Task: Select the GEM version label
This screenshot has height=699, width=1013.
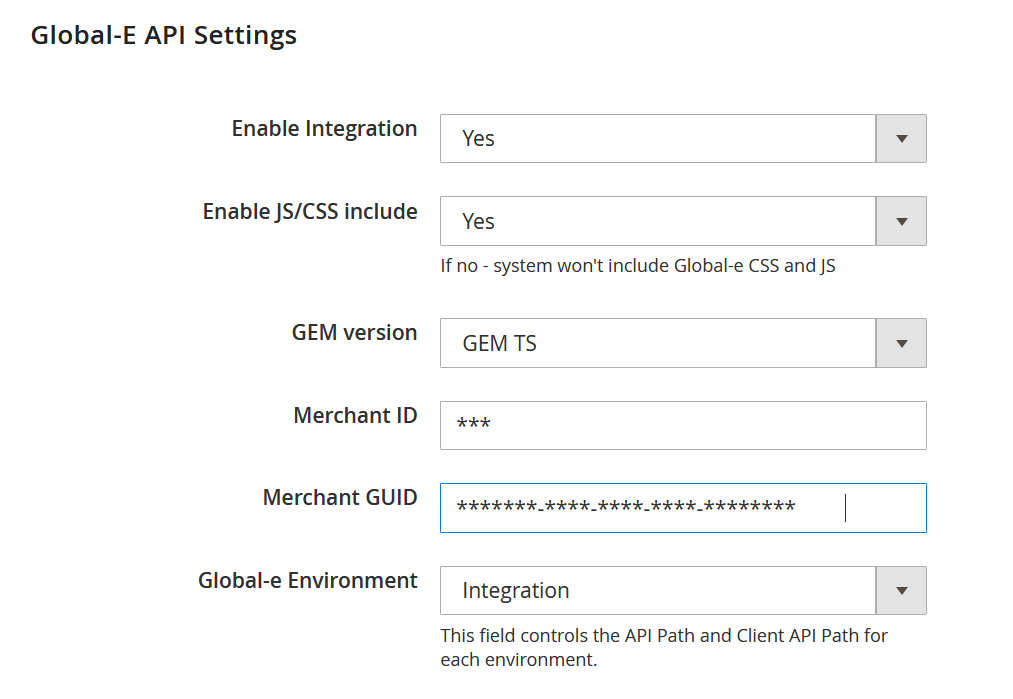Action: point(354,333)
